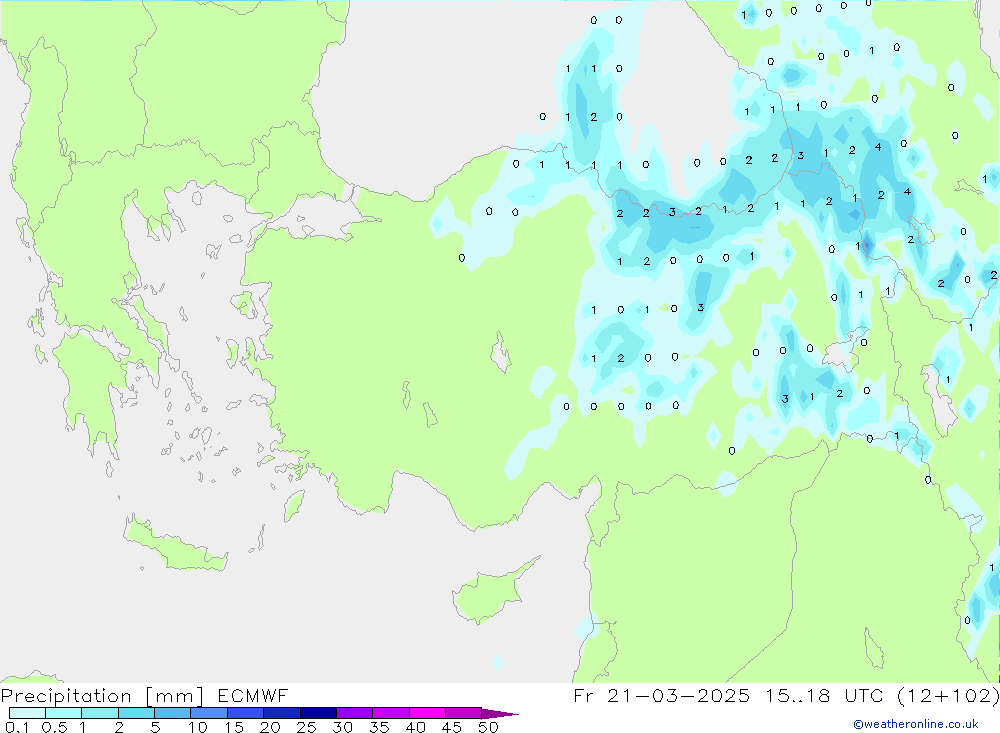Screen dimensions: 1000x733
Task: Pick the 15–20 mm legend color swatch
Action: click(246, 713)
